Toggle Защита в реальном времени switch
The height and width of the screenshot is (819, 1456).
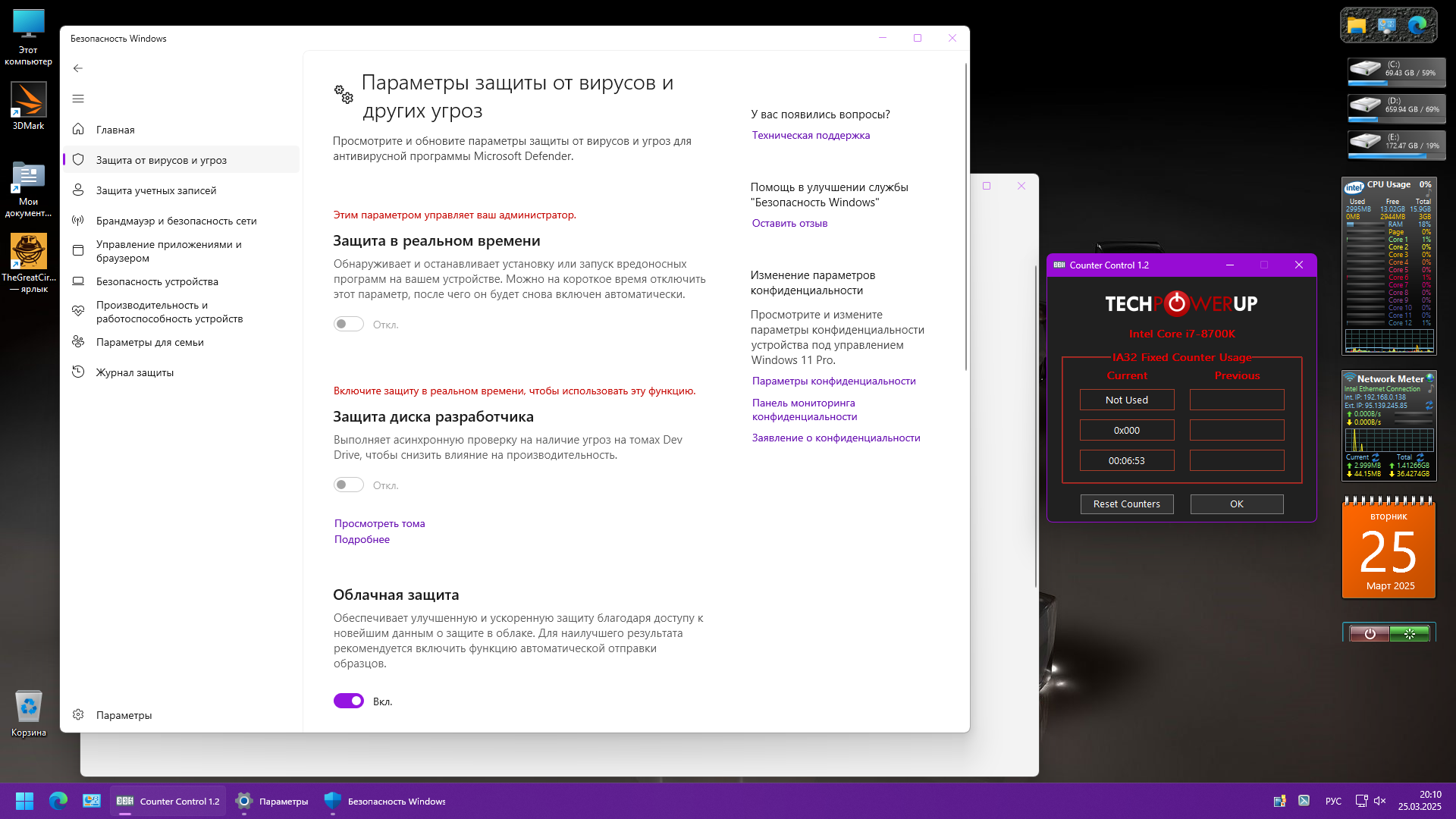click(x=349, y=325)
